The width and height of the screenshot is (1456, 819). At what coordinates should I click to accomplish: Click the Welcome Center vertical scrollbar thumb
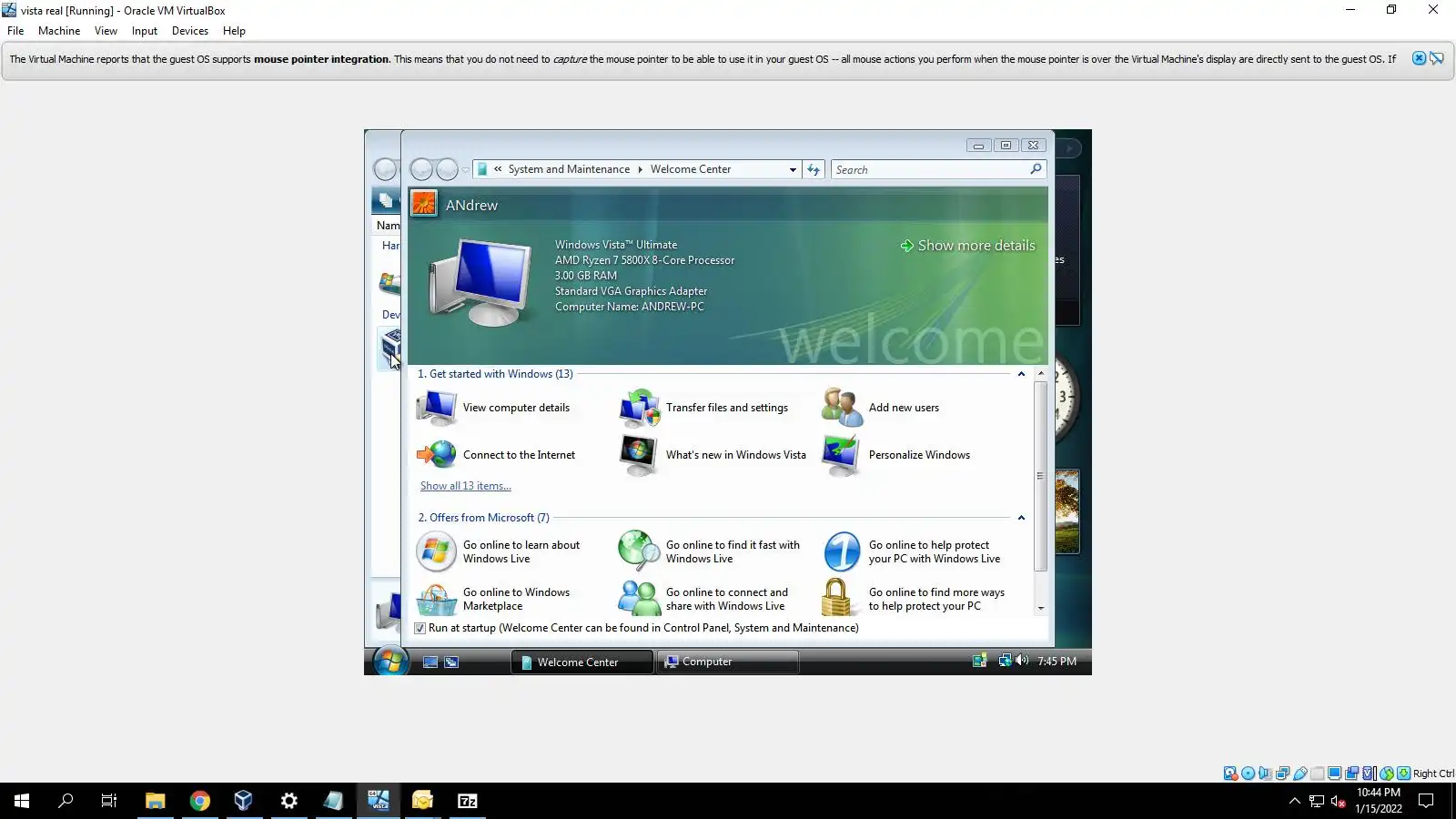click(x=1040, y=476)
